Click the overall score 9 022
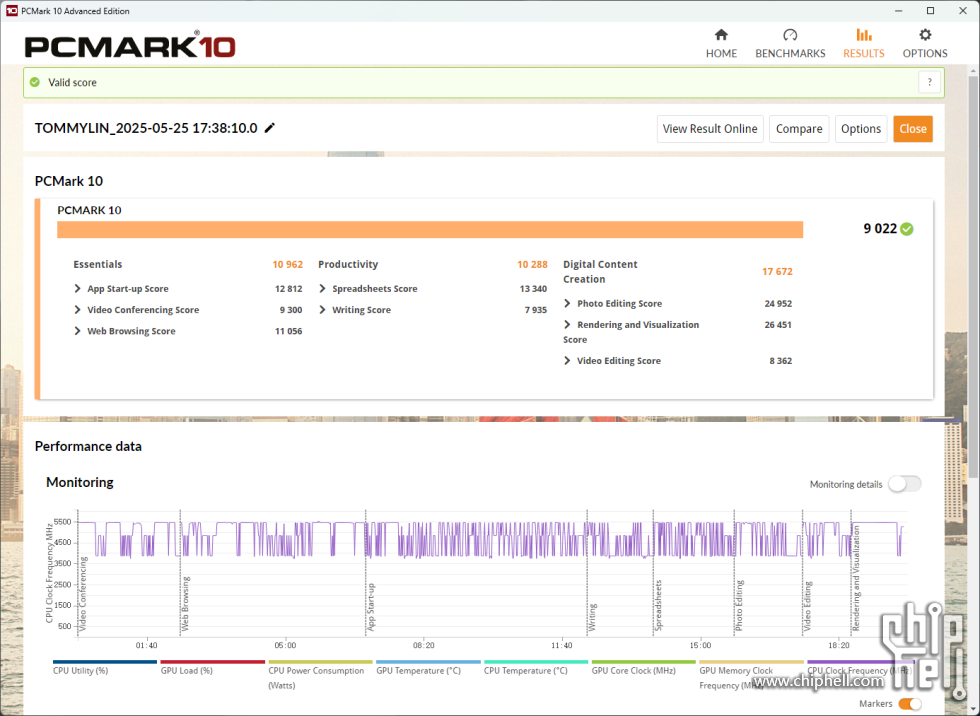This screenshot has height=716, width=980. (880, 229)
